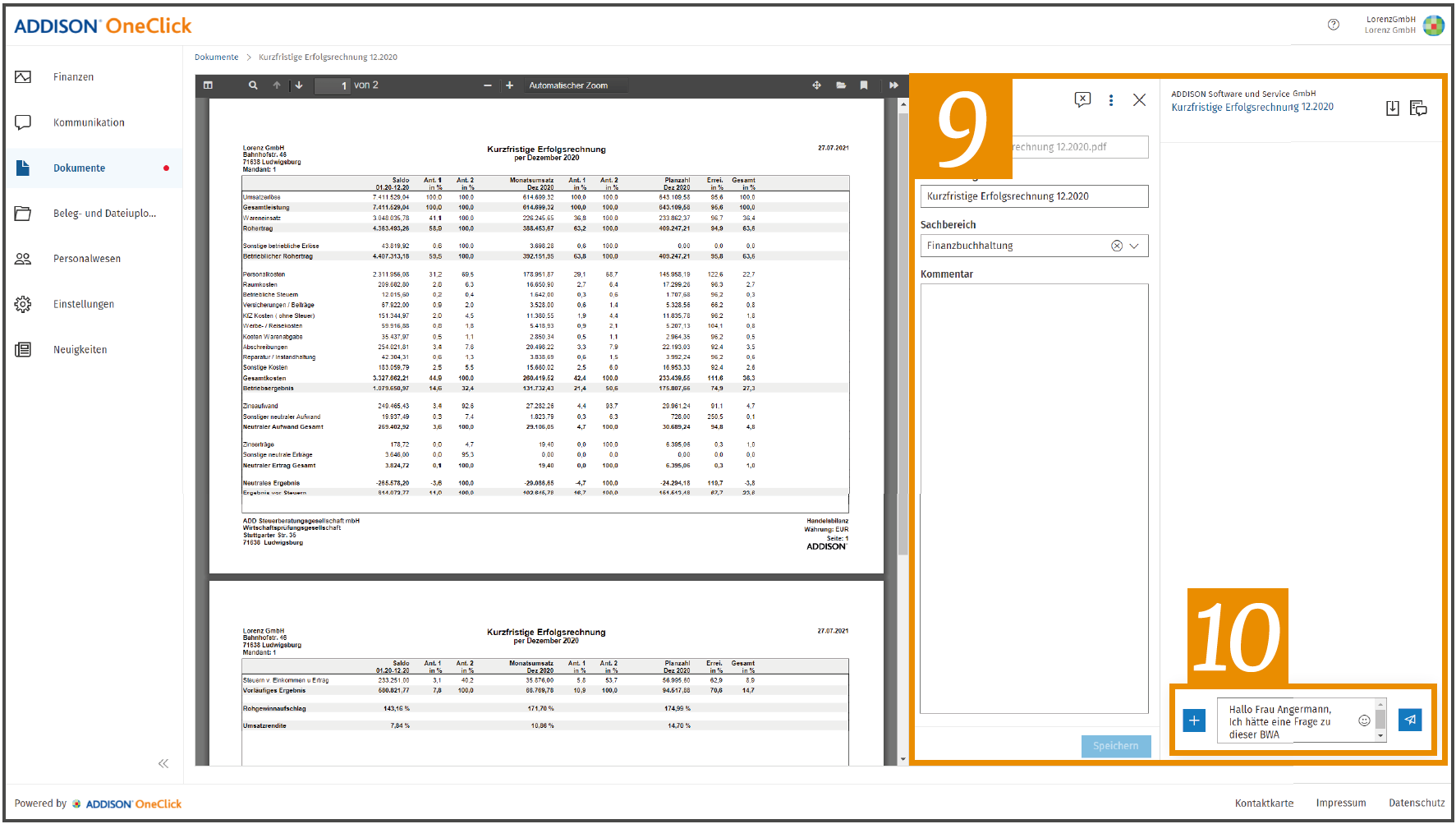Open the Automatischer Zoom dropdown

576,85
